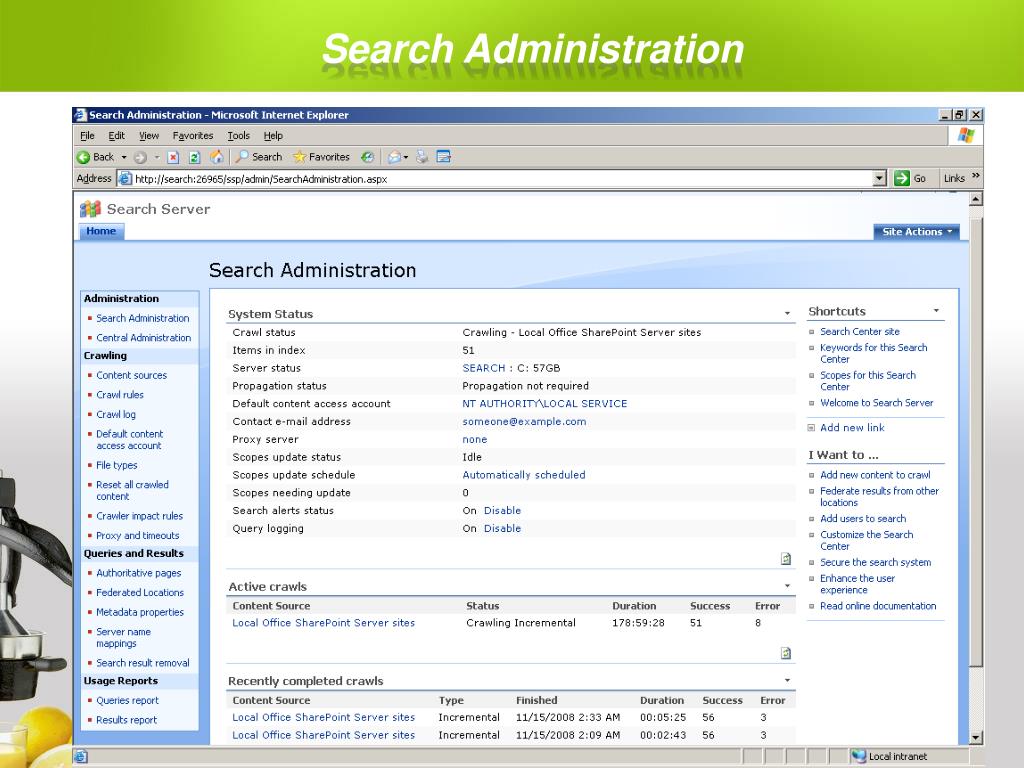This screenshot has height=768, width=1024.
Task: Select the Home tab
Action: (x=101, y=231)
